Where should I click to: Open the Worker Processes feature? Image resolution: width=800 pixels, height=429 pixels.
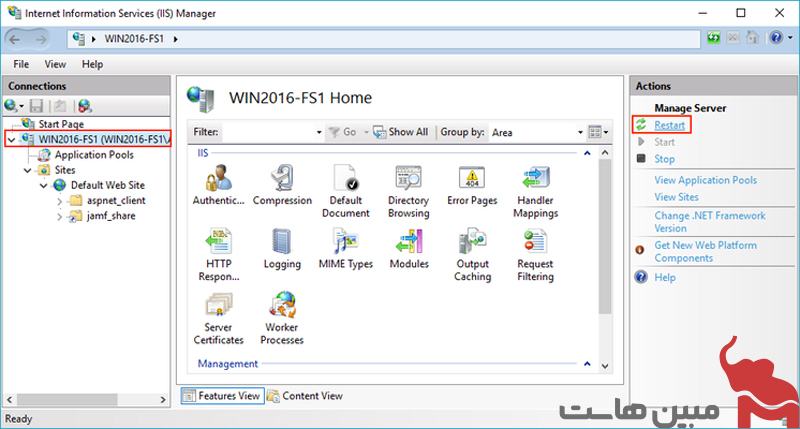[282, 318]
